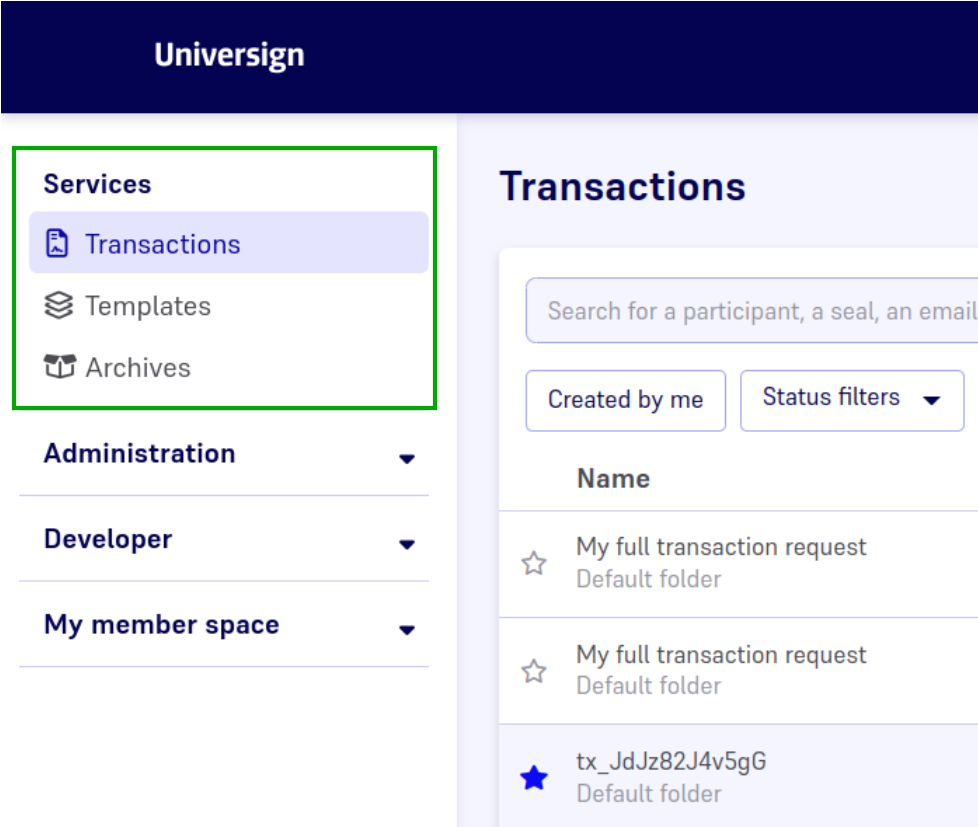The image size is (978, 827).
Task: Select Transactions in the Services menu
Action: click(162, 244)
